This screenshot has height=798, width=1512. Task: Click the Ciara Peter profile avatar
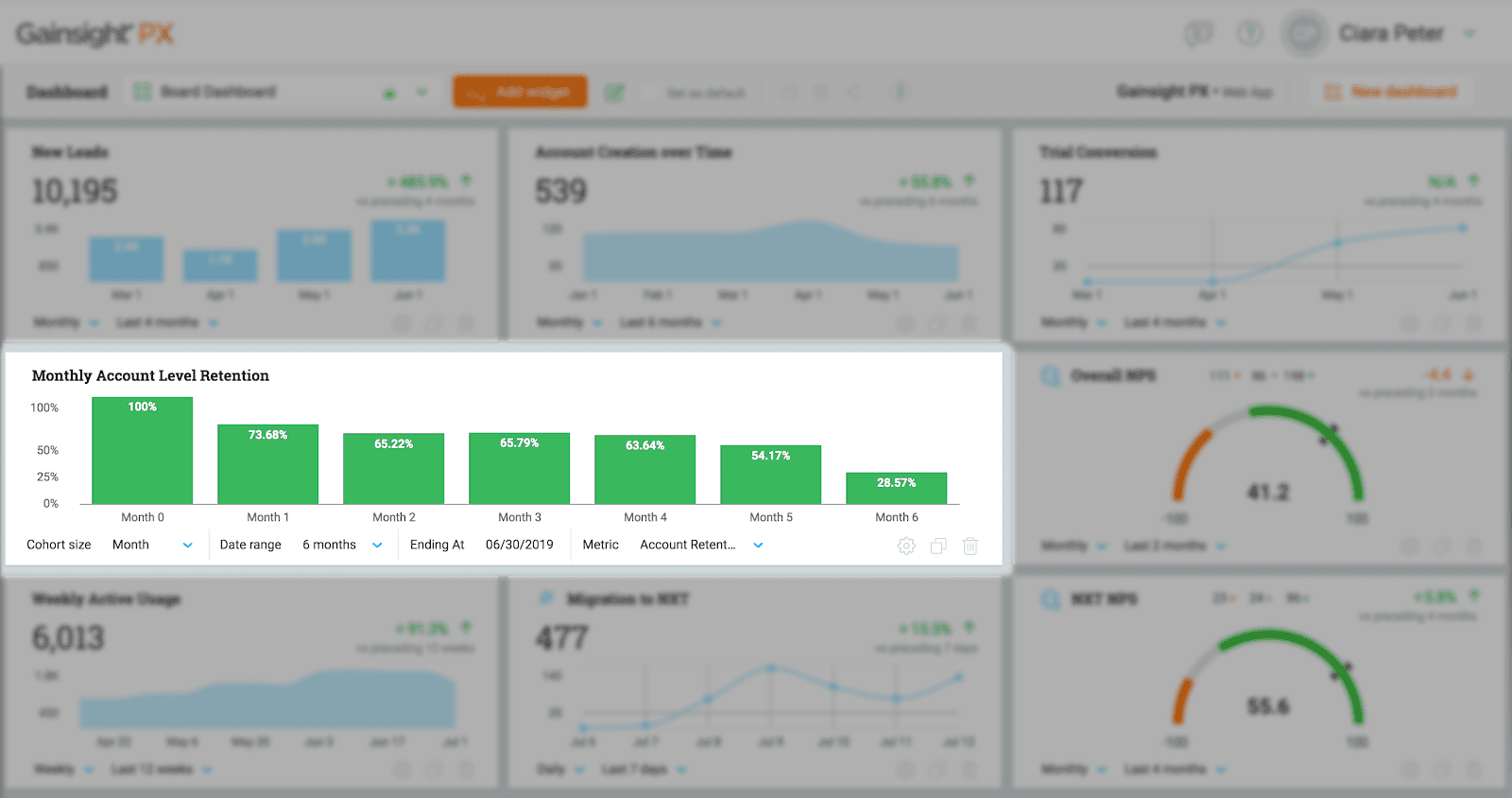point(1305,34)
